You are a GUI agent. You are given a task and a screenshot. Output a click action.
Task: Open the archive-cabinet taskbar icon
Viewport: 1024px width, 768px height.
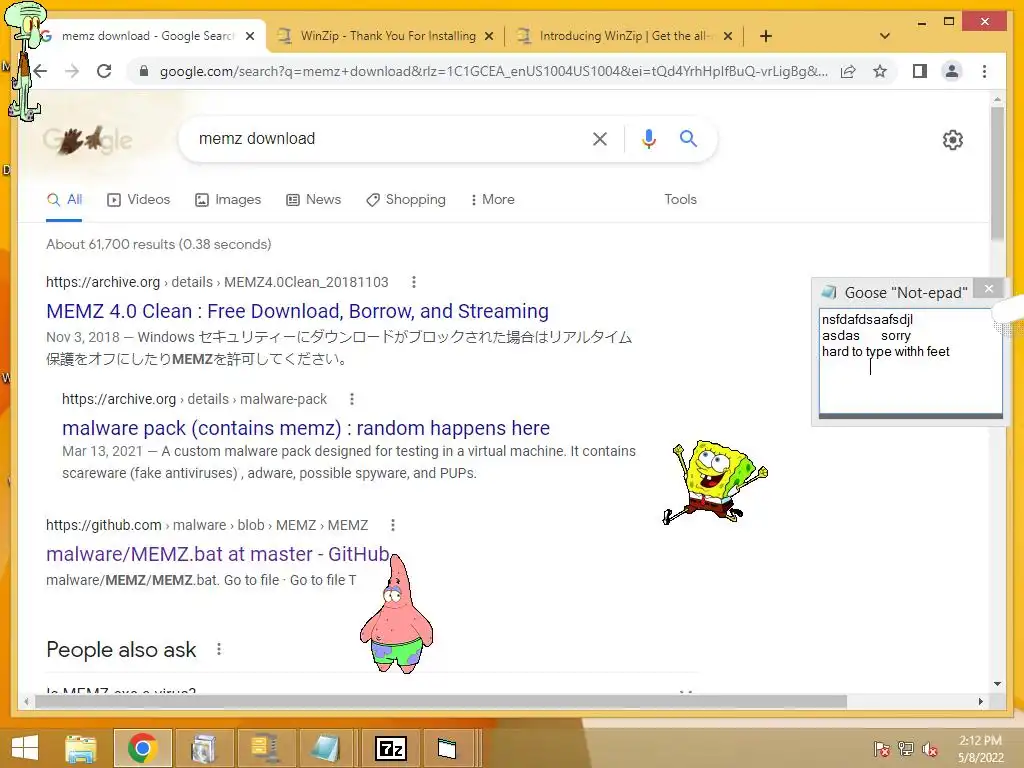pyautogui.click(x=204, y=748)
